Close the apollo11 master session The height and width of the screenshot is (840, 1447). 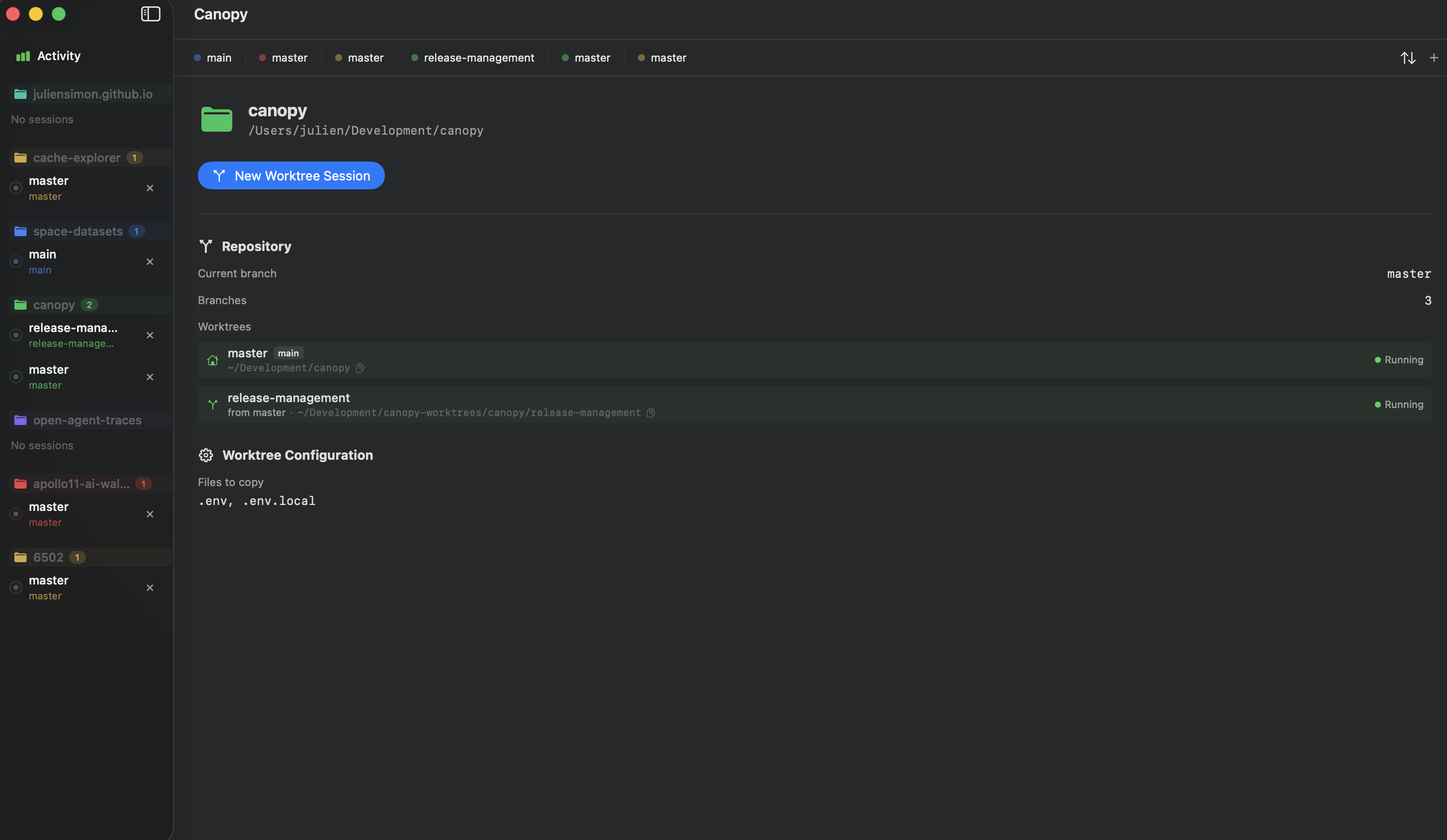click(150, 514)
